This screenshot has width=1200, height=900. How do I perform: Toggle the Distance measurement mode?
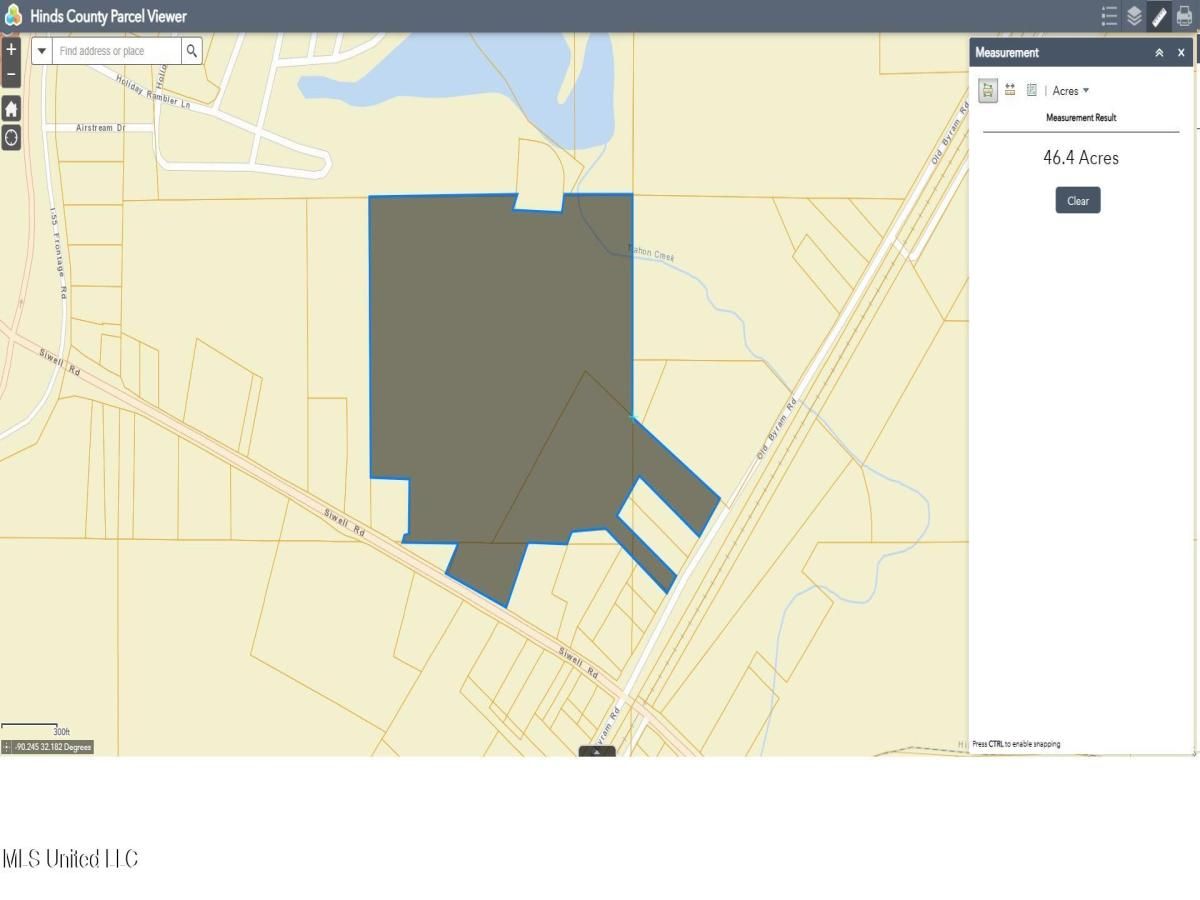click(x=1010, y=90)
